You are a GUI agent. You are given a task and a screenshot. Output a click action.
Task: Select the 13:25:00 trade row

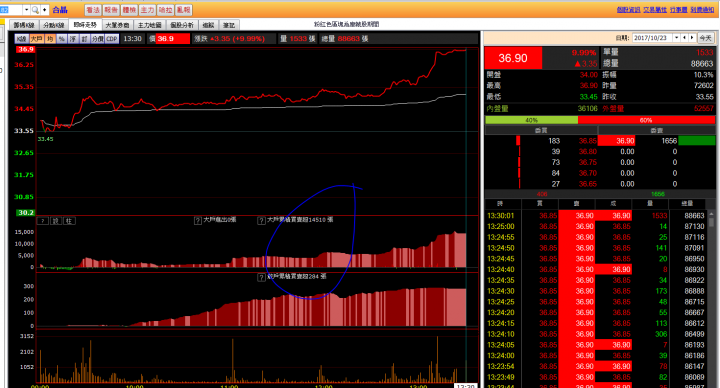pos(596,226)
